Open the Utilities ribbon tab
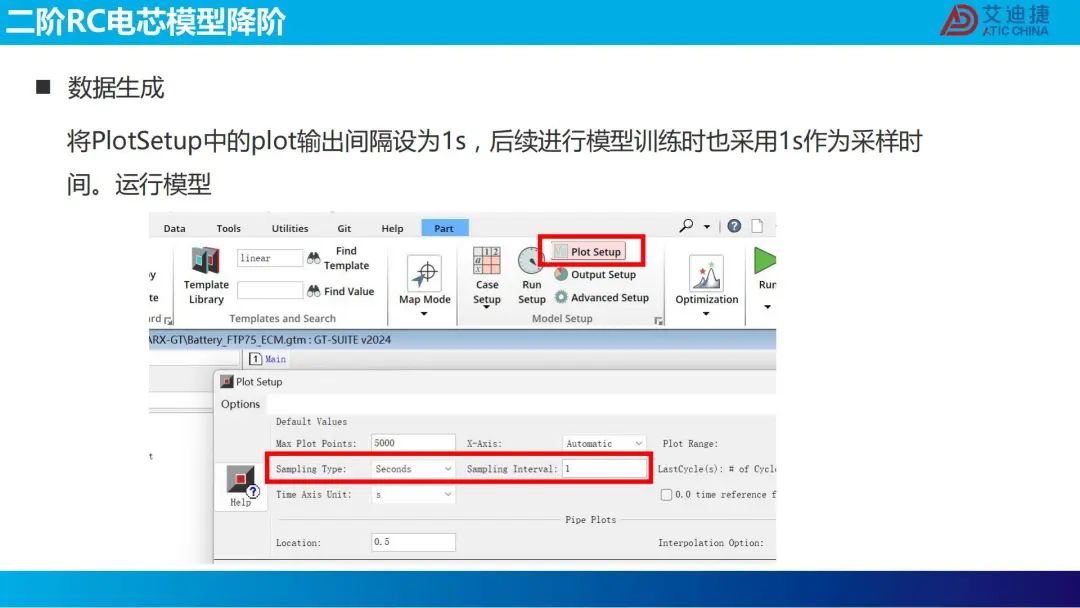1080x608 pixels. (x=290, y=228)
